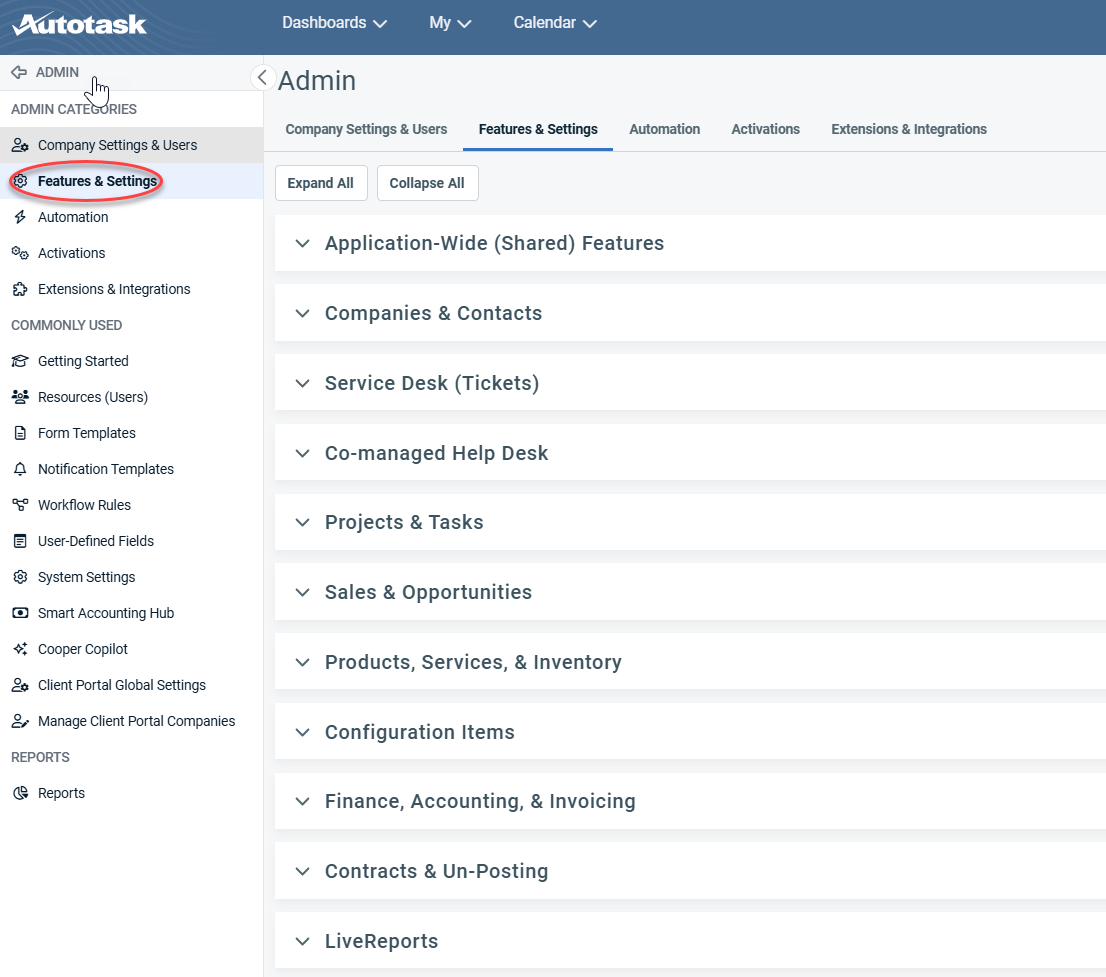Select the Extensions & Integrations puzzle icon
The height and width of the screenshot is (977, 1106).
coord(22,289)
